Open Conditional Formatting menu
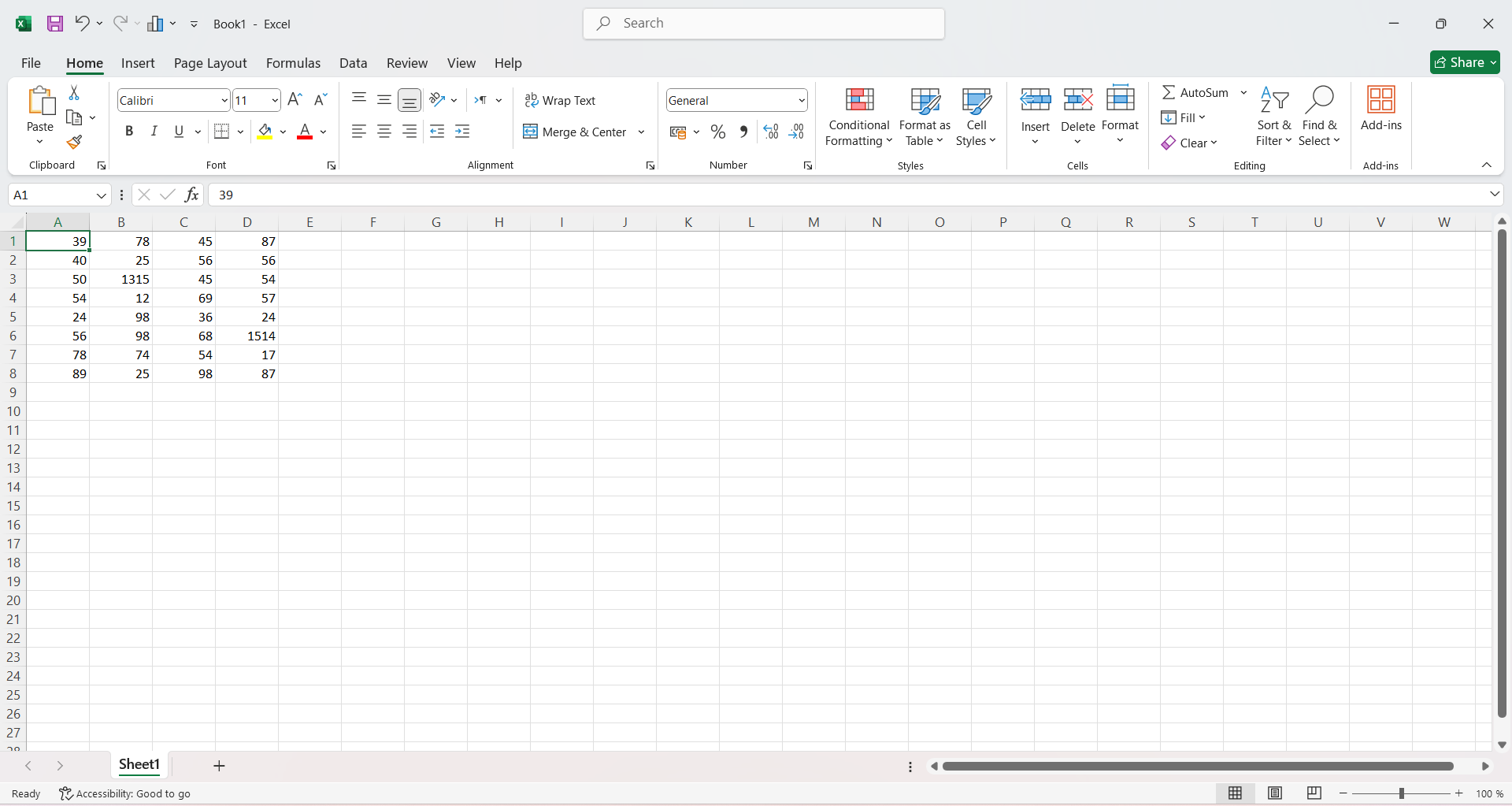Screen dimensions: 1512x806 coord(859,117)
